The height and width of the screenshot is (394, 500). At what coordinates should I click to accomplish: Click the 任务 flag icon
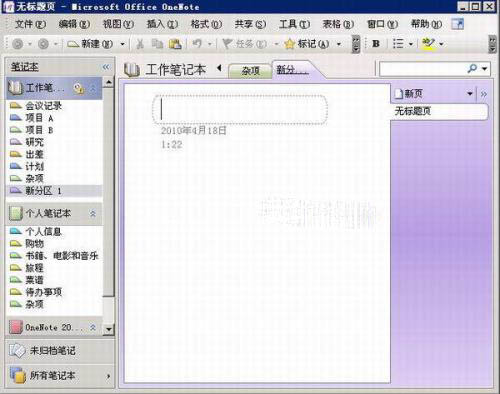tap(227, 44)
